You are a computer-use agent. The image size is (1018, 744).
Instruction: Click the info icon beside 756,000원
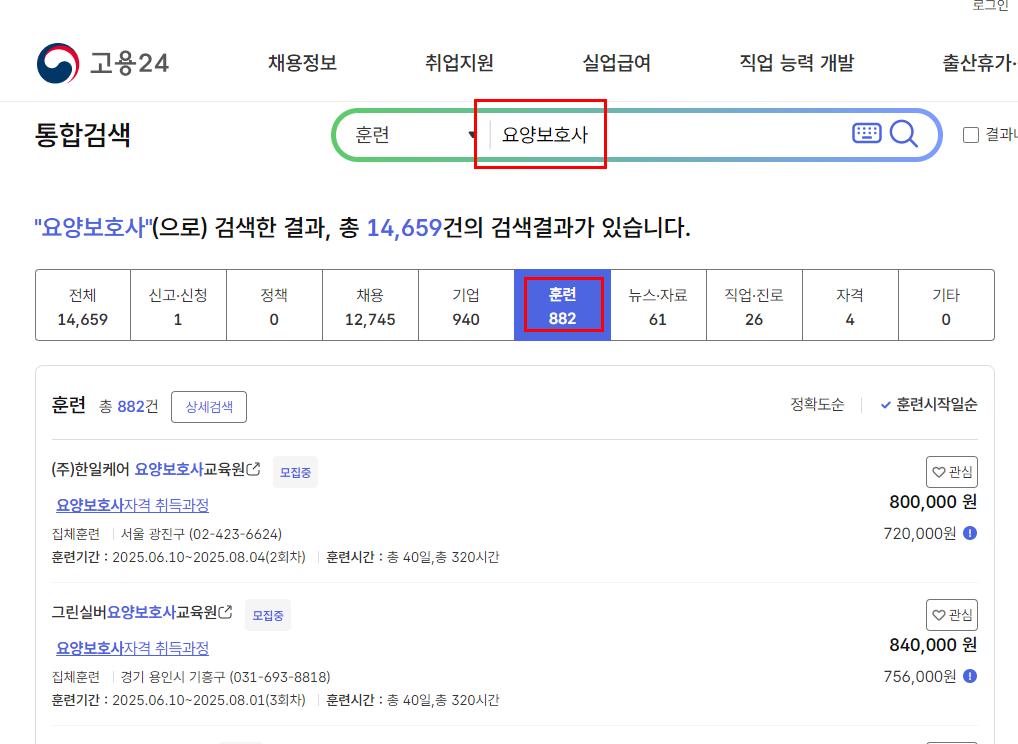point(970,676)
